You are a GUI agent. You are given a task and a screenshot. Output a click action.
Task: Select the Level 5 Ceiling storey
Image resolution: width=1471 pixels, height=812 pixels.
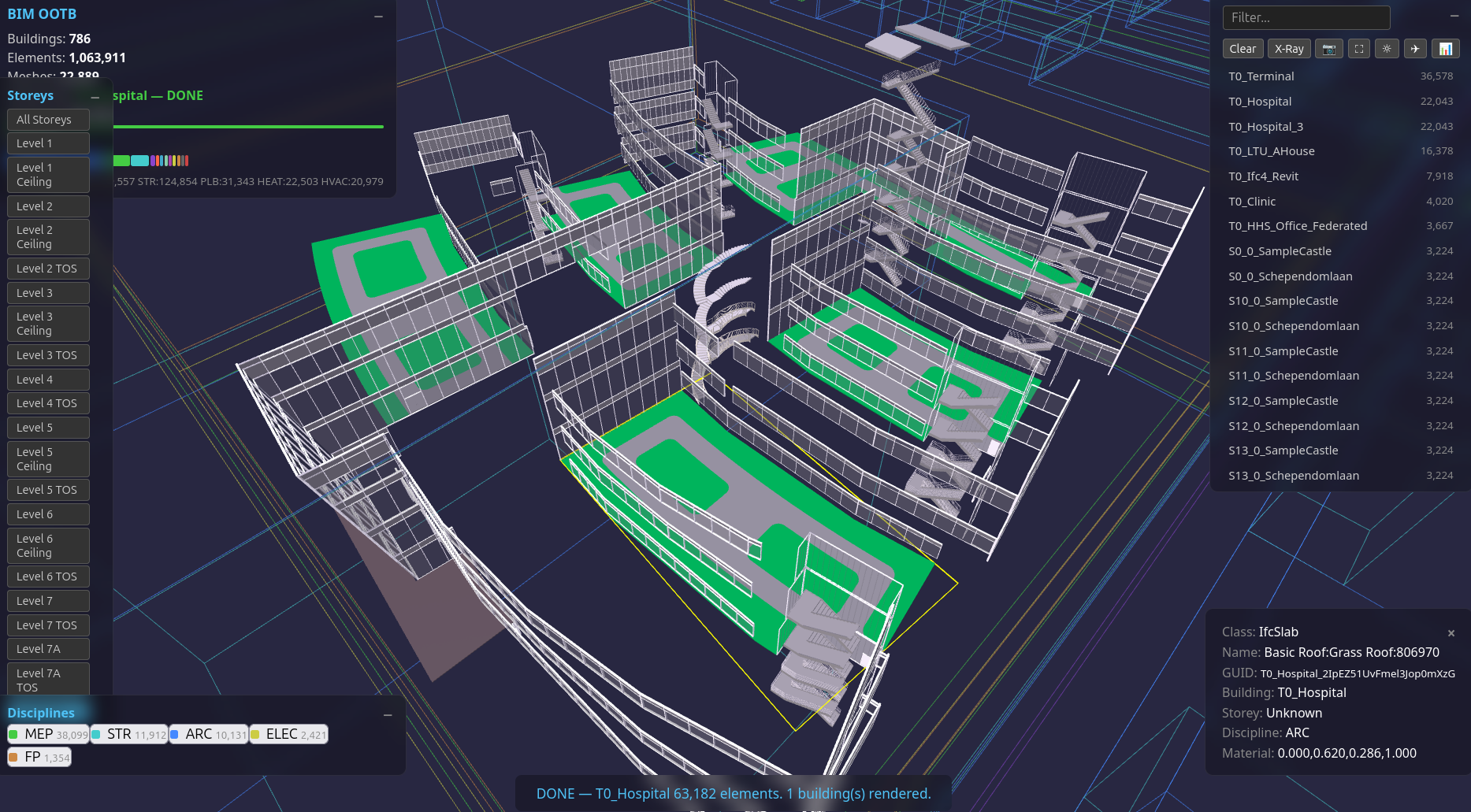[47, 458]
